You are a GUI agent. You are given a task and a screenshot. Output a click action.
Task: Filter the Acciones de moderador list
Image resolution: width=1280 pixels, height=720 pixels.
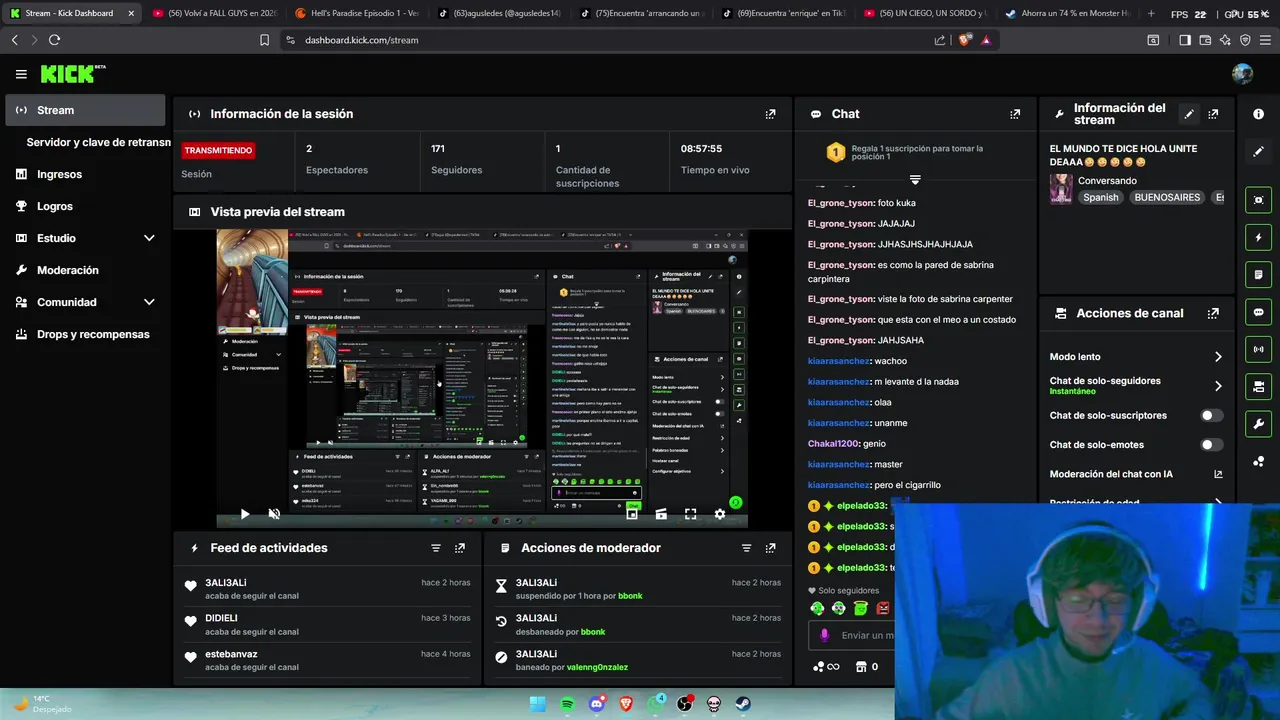point(746,548)
